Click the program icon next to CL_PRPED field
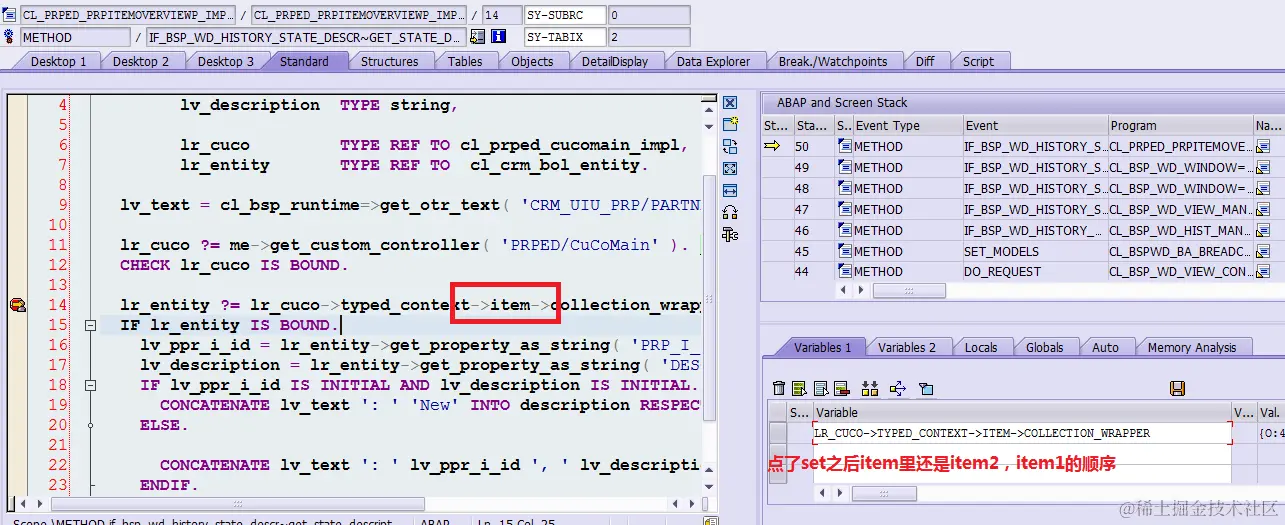This screenshot has width=1285, height=525. tap(10, 15)
